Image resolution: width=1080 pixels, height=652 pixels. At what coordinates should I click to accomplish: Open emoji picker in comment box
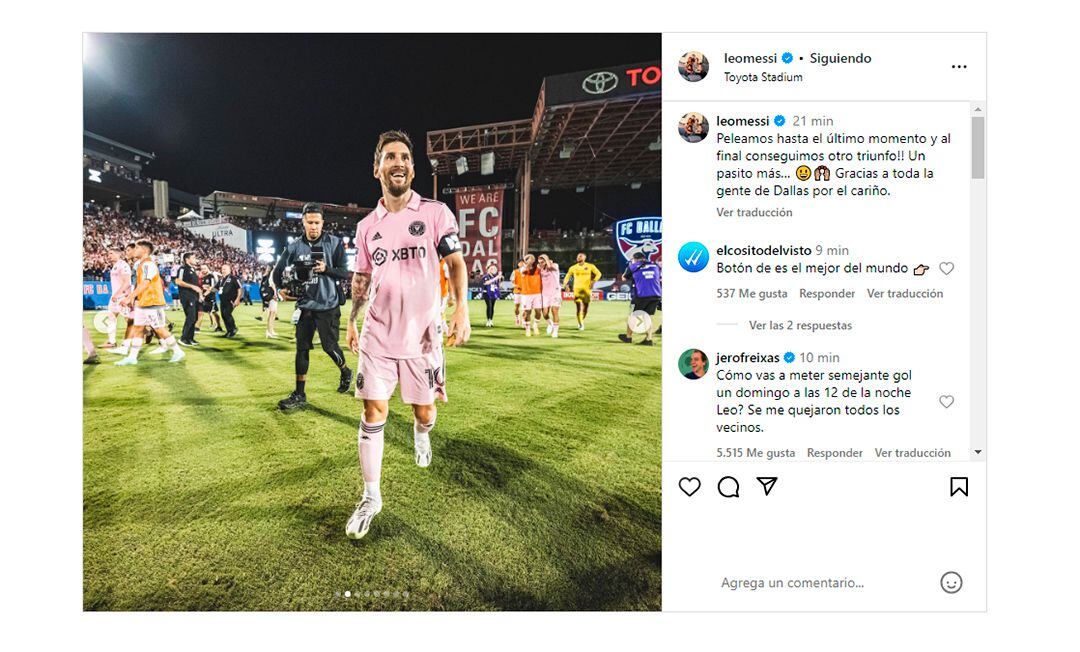point(951,582)
